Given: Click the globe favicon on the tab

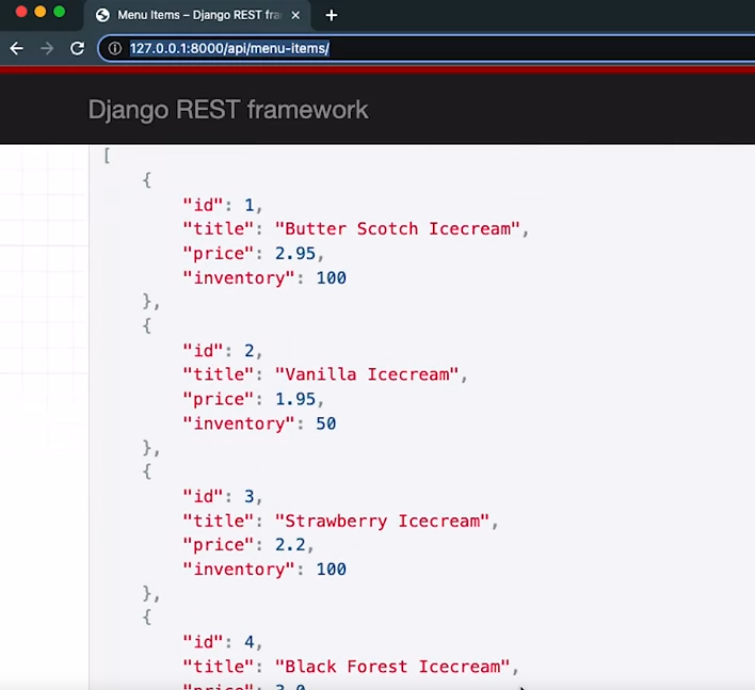Looking at the screenshot, I should [102, 15].
